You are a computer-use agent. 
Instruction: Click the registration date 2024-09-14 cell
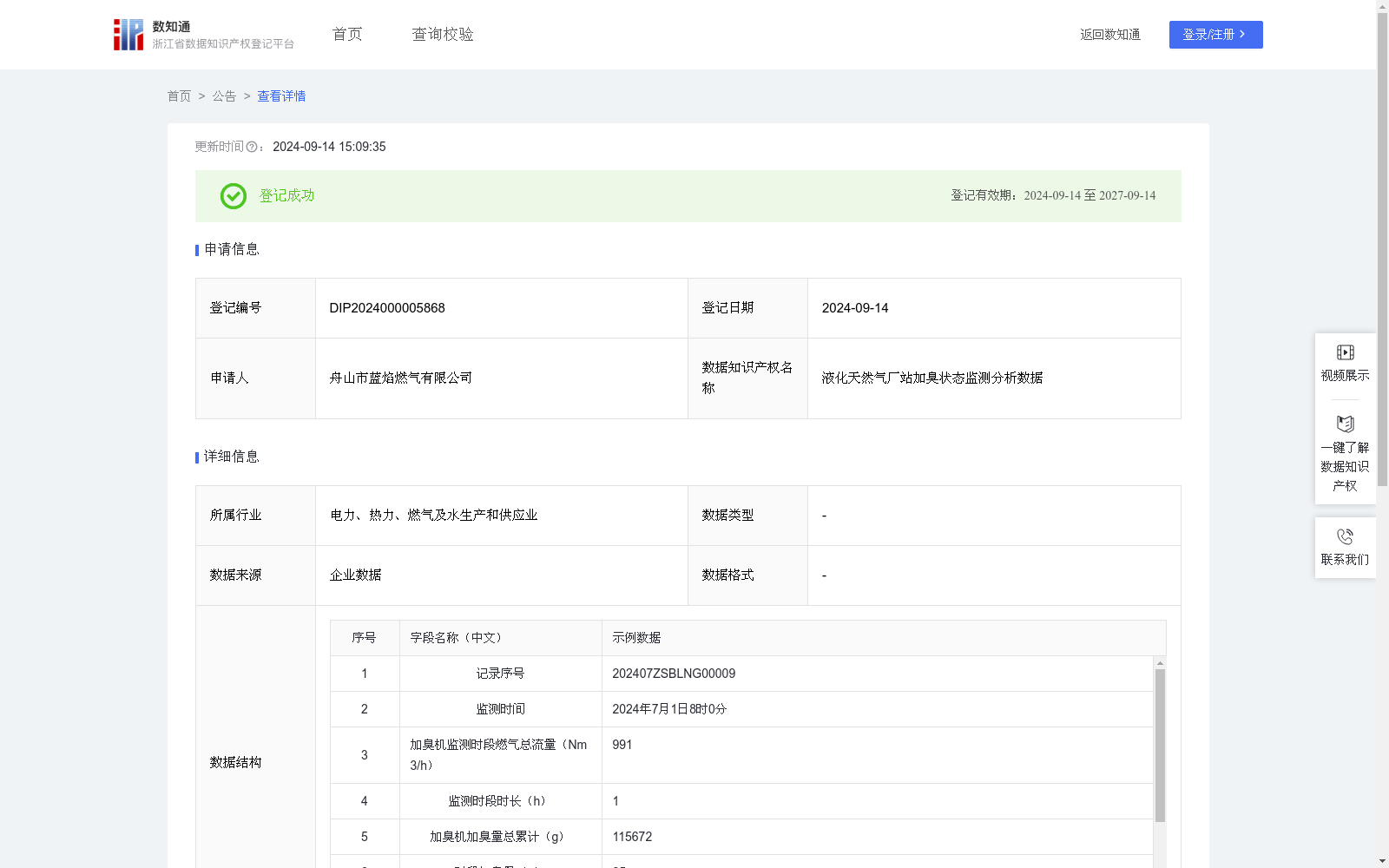pyautogui.click(x=994, y=308)
